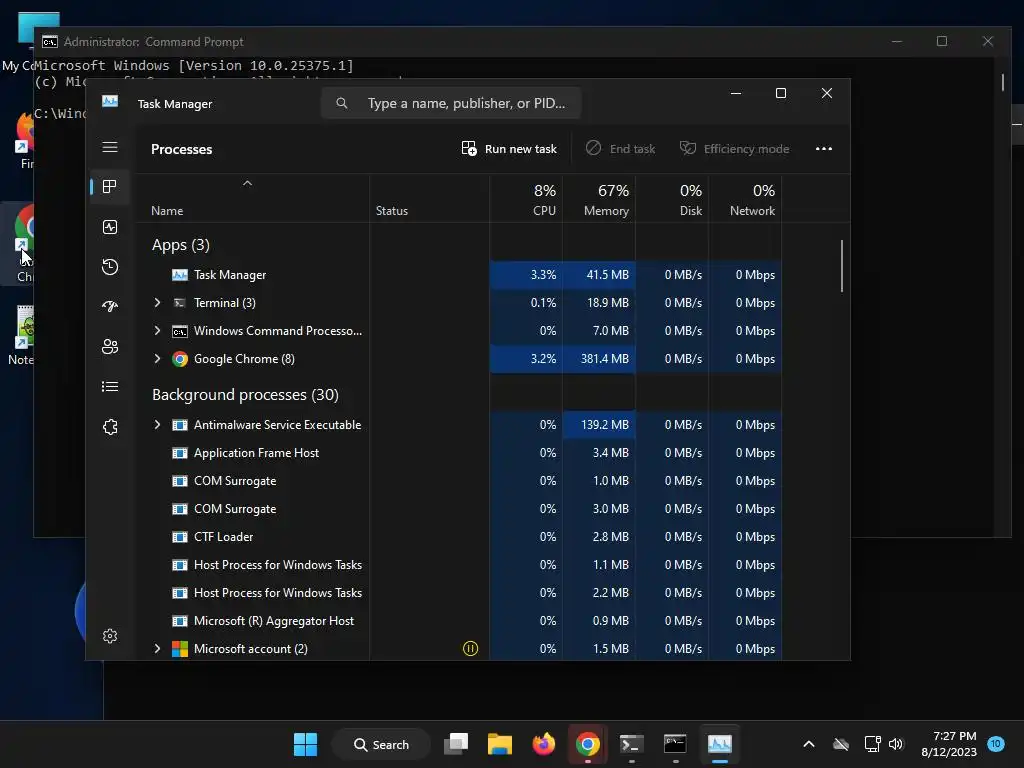Screen dimensions: 1024x768
Task: Open the Details sidebar icon
Action: coord(110,387)
